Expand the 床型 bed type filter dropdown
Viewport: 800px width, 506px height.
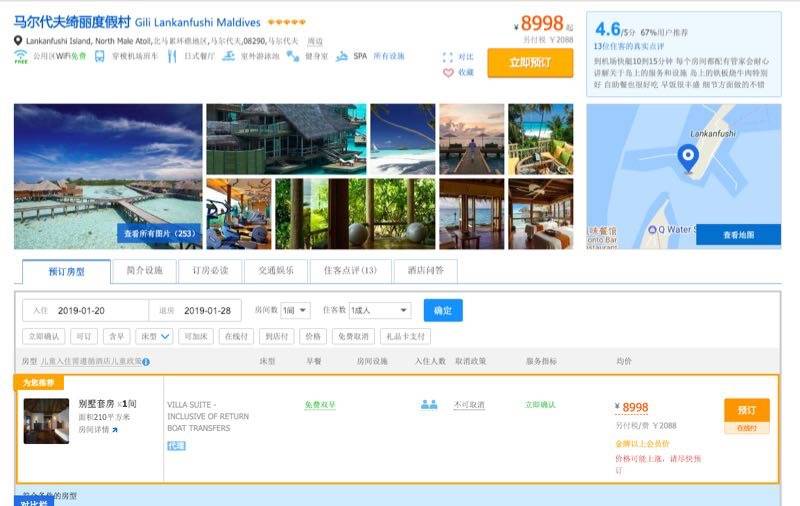click(155, 337)
